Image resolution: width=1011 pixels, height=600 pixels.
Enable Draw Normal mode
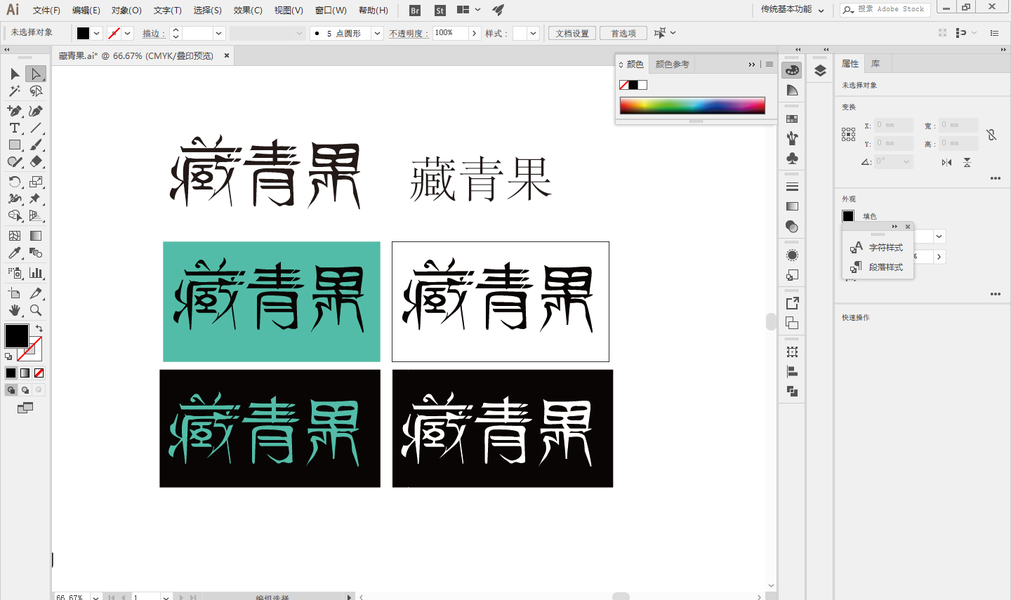pyautogui.click(x=11, y=390)
